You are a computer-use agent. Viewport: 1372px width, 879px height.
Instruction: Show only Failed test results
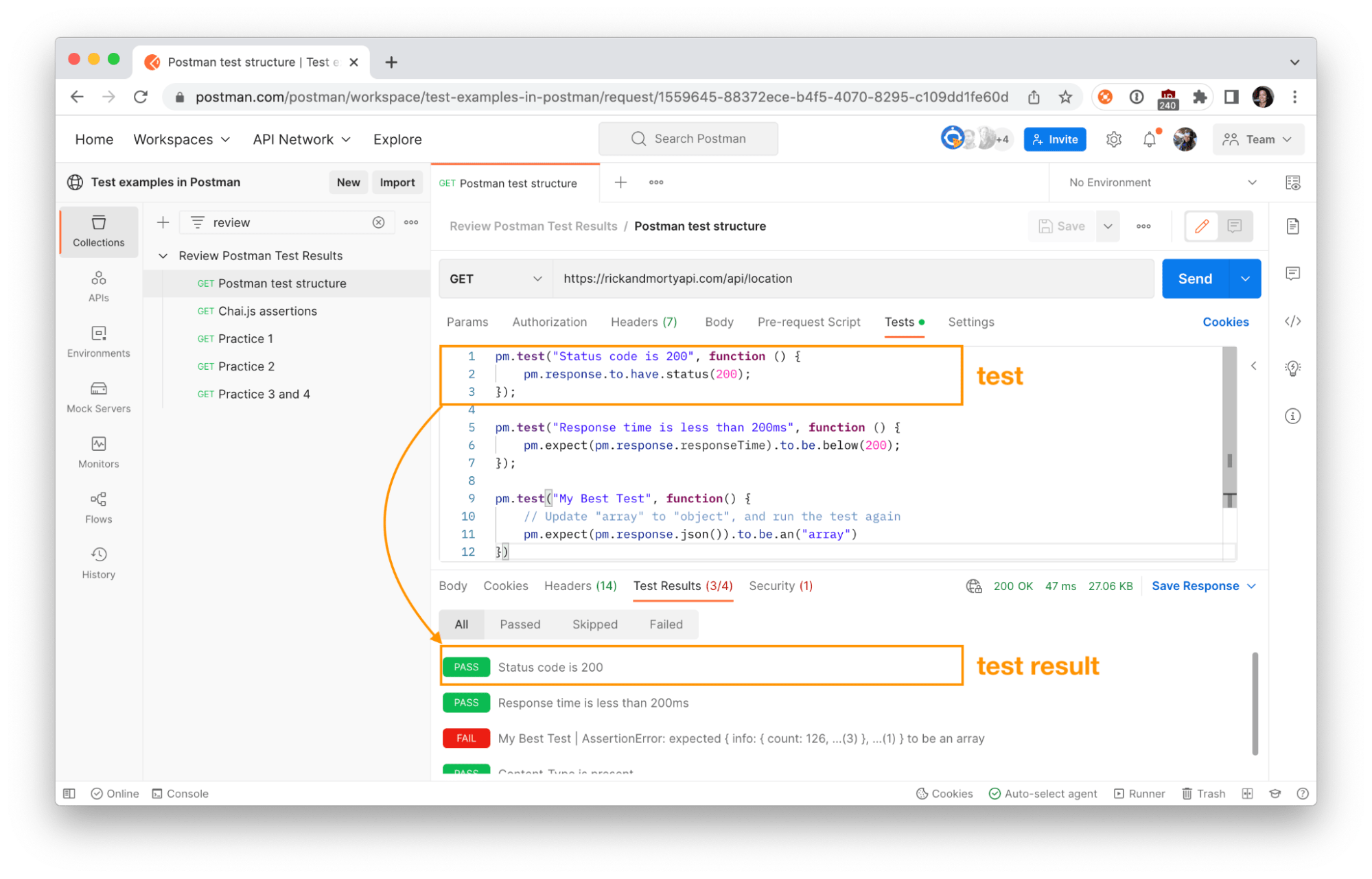(x=666, y=624)
